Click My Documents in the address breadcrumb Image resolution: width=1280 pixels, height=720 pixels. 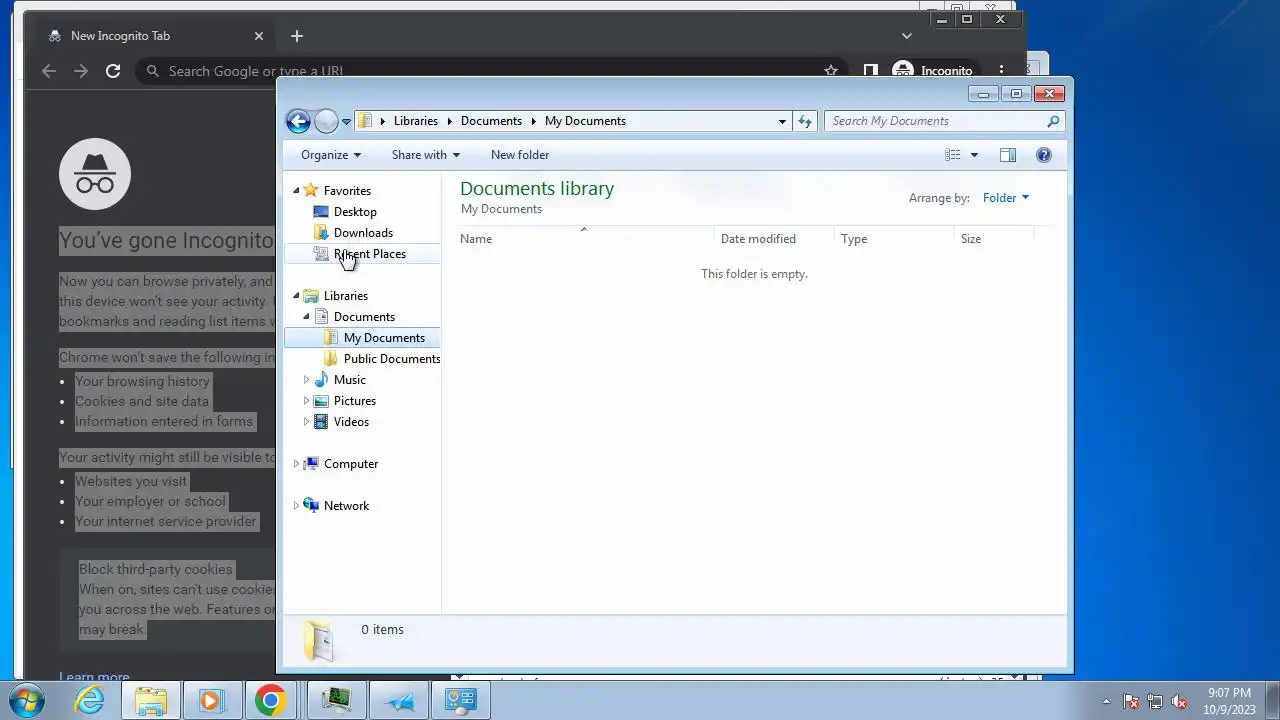point(585,121)
